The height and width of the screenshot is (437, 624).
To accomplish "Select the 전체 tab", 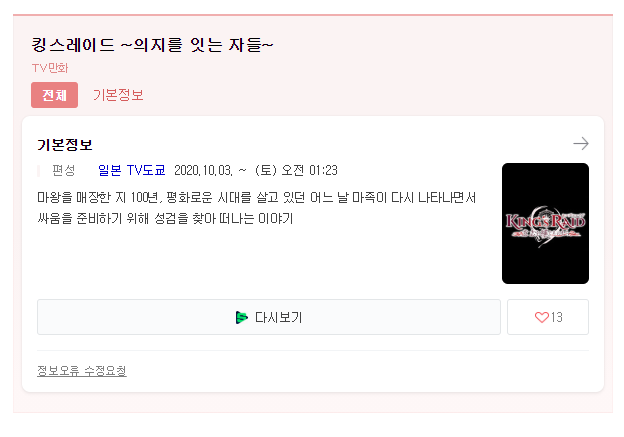I will 55,95.
